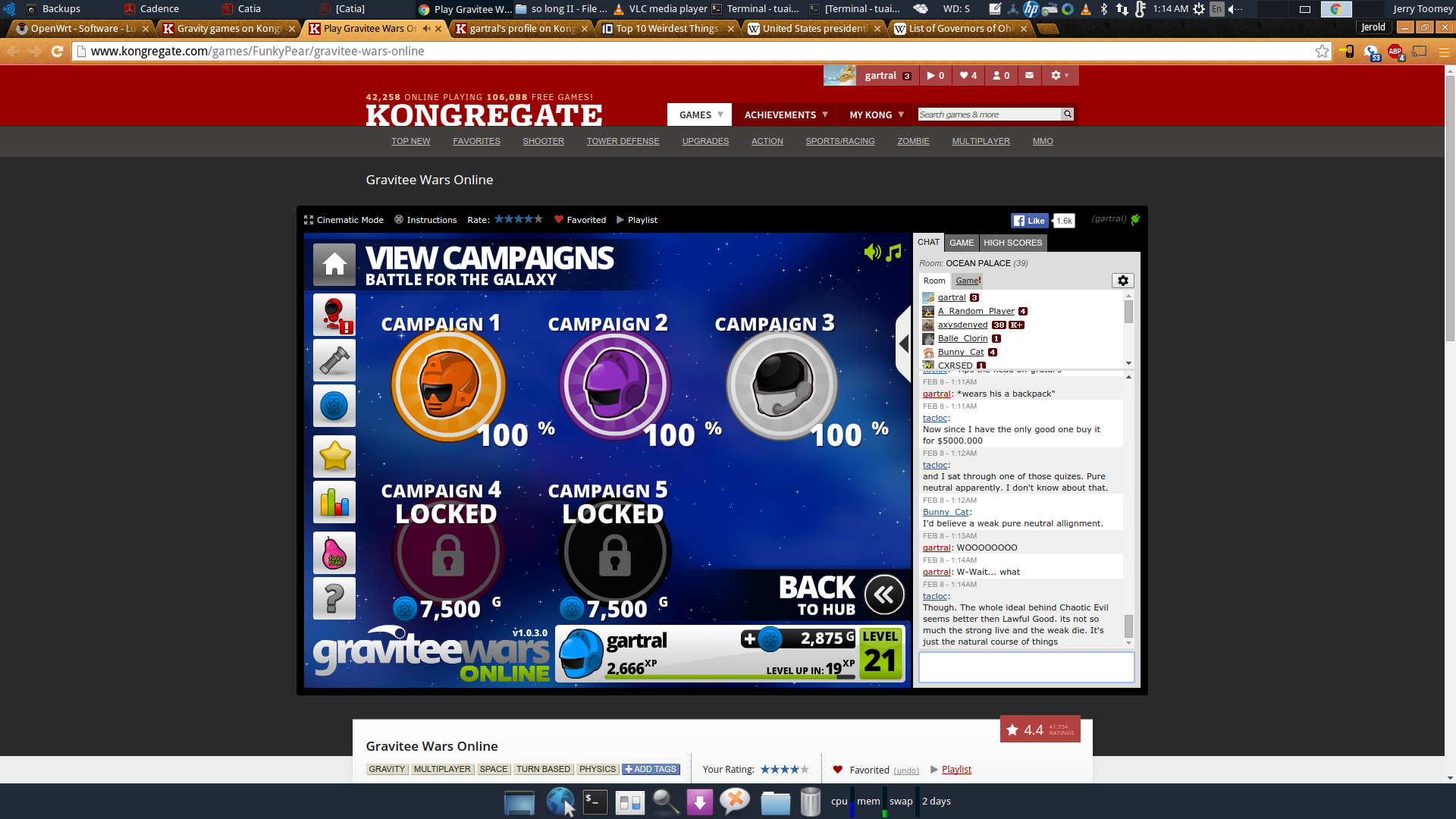
Task: Add gravitee coins with plus button
Action: pyautogui.click(x=749, y=639)
